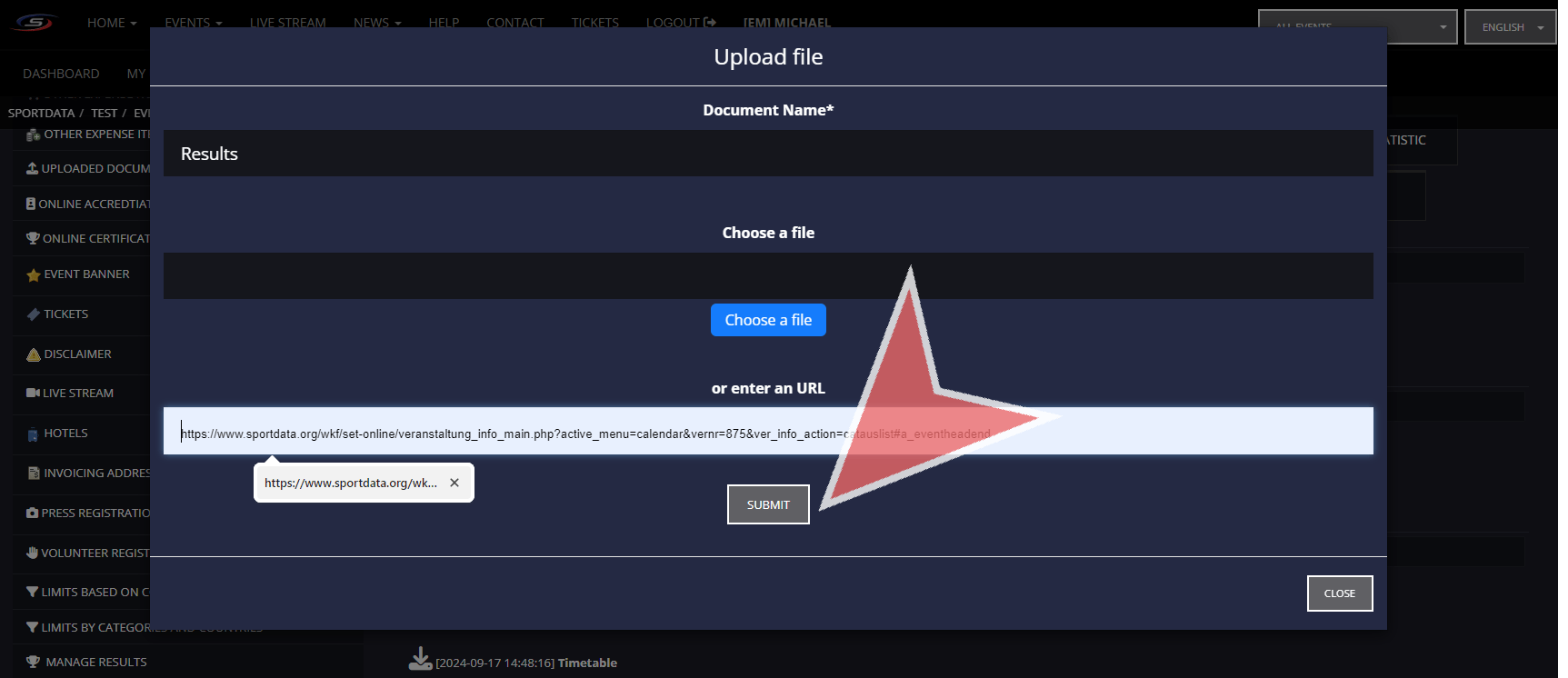Submit the upload file form
This screenshot has height=678, width=1568.
(768, 504)
